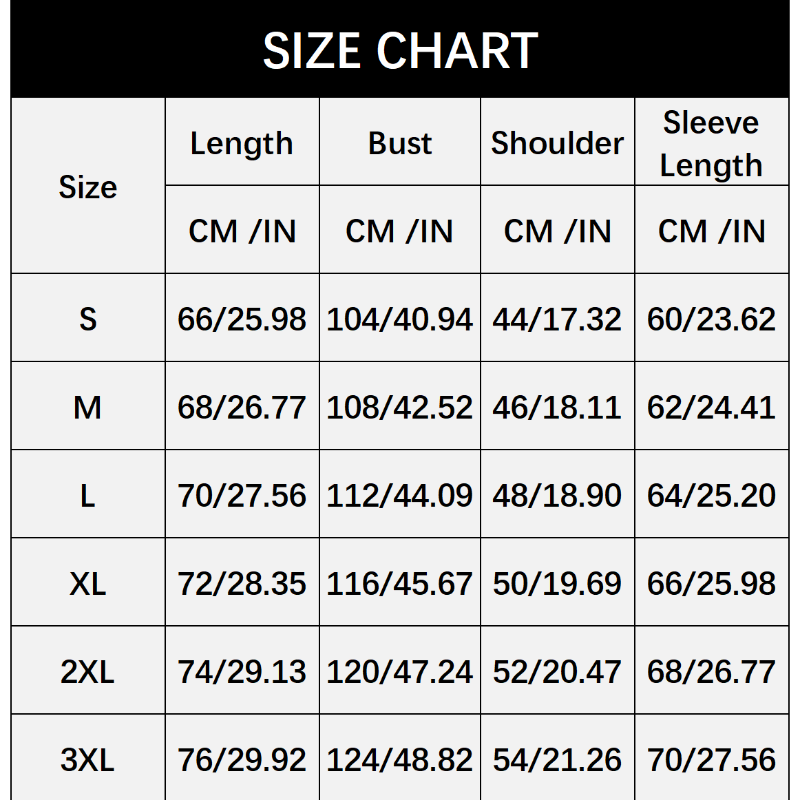Click the M size row label
Image resolution: width=800 pixels, height=800 pixels.
tap(88, 407)
